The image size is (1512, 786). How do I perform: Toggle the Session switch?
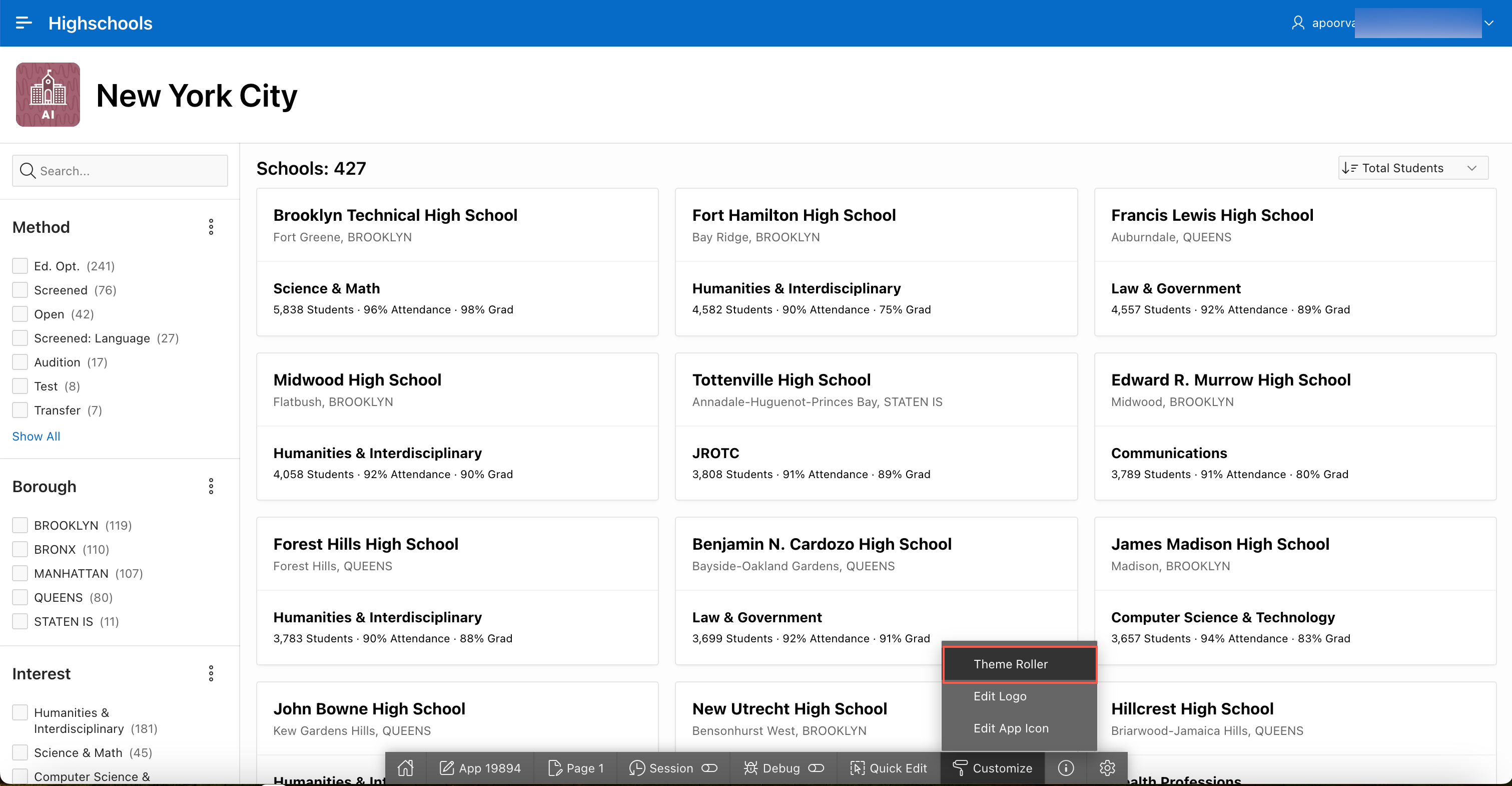709,768
